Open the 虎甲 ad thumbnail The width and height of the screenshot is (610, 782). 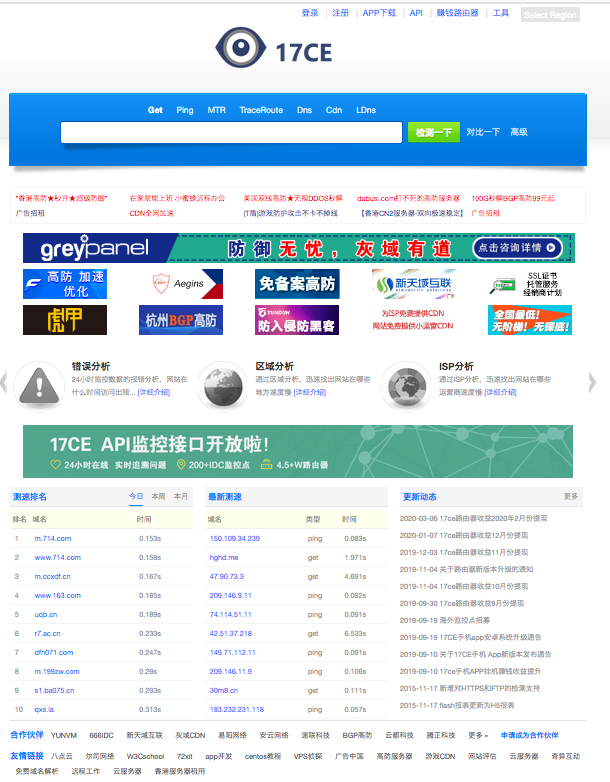65,320
